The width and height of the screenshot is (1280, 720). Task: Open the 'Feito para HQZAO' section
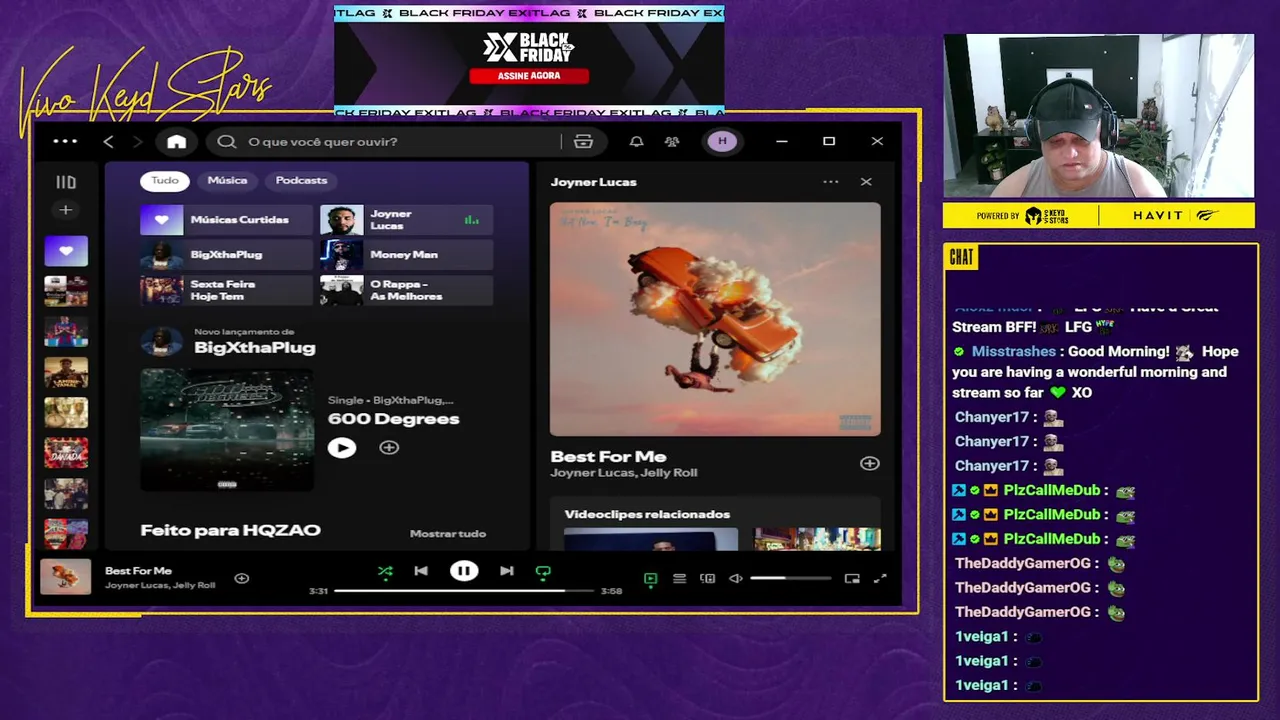[x=230, y=530]
